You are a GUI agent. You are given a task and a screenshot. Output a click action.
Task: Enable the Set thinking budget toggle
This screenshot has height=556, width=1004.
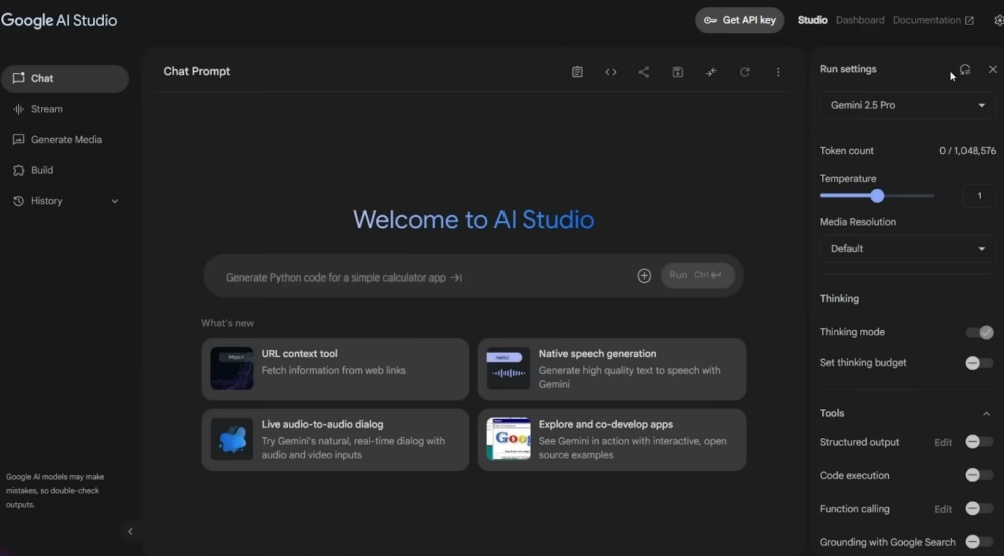pos(979,363)
